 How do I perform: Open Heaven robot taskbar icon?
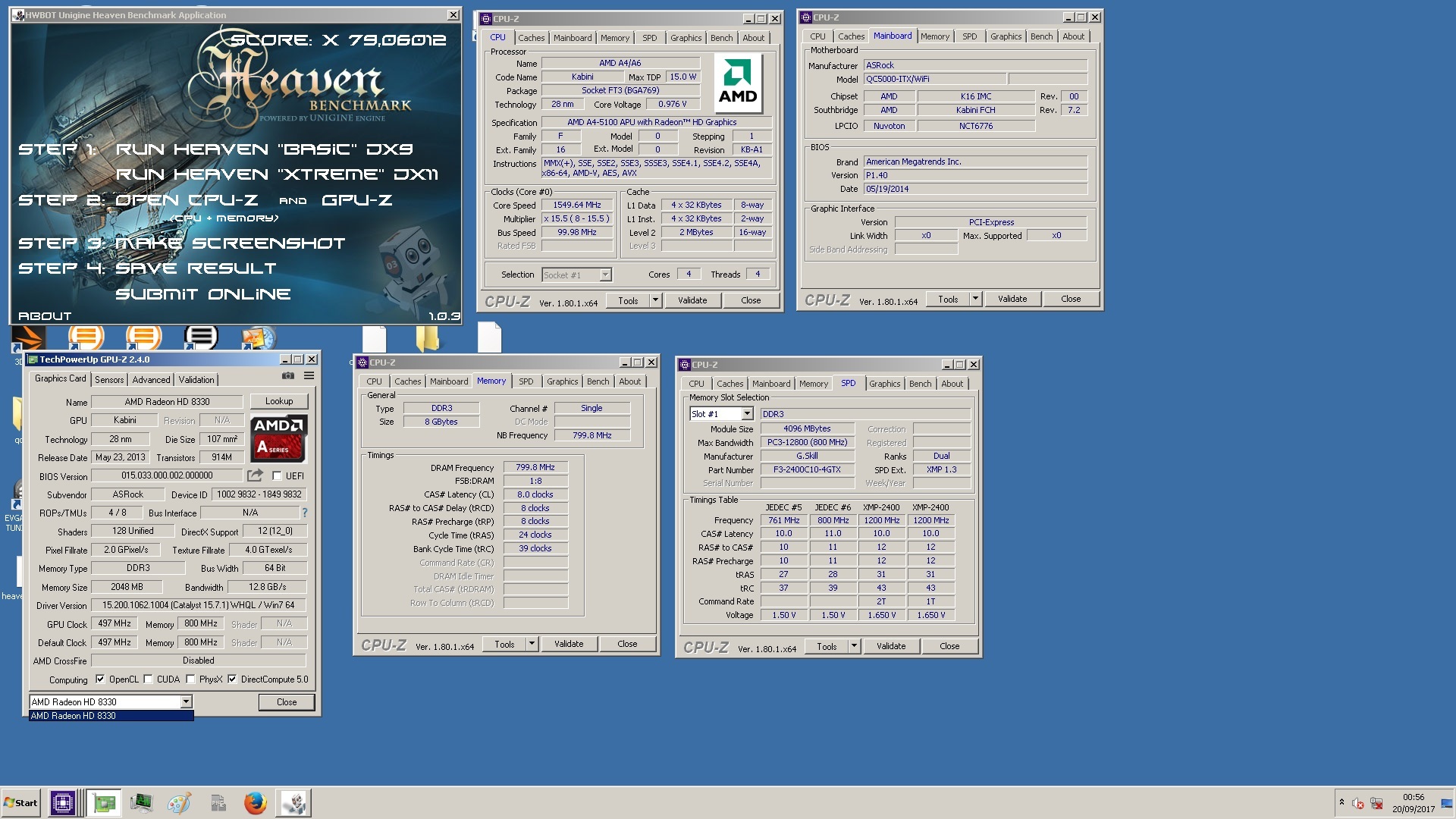pos(293,803)
